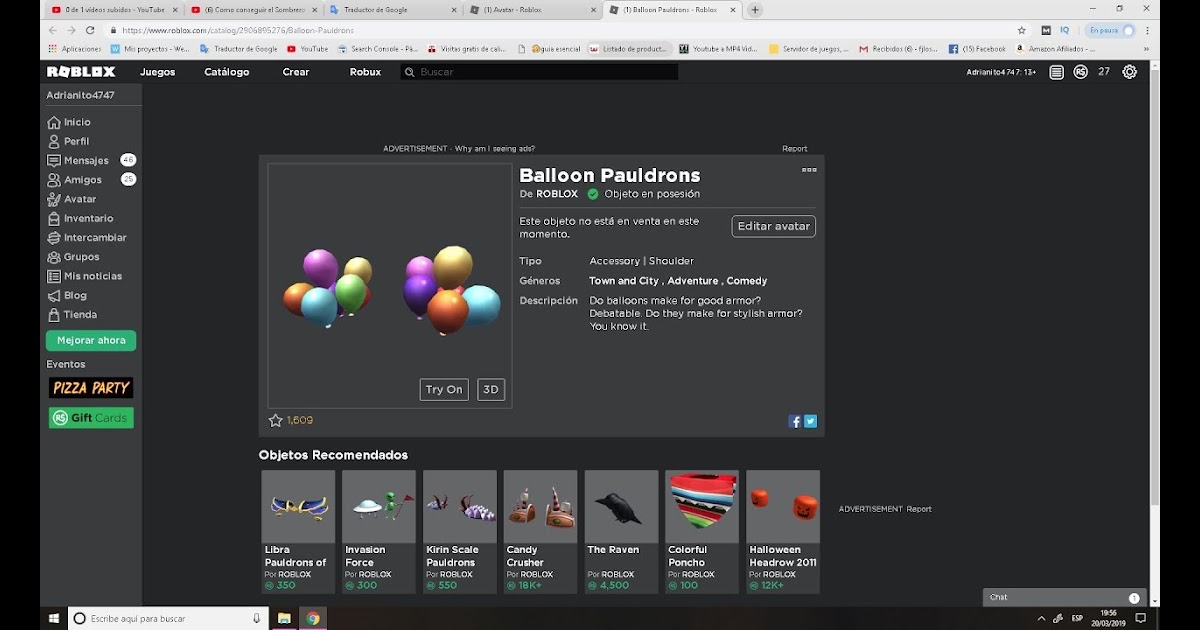Click the ad Report link above item
Screen dimensions: 1200x630
pyautogui.click(x=794, y=149)
